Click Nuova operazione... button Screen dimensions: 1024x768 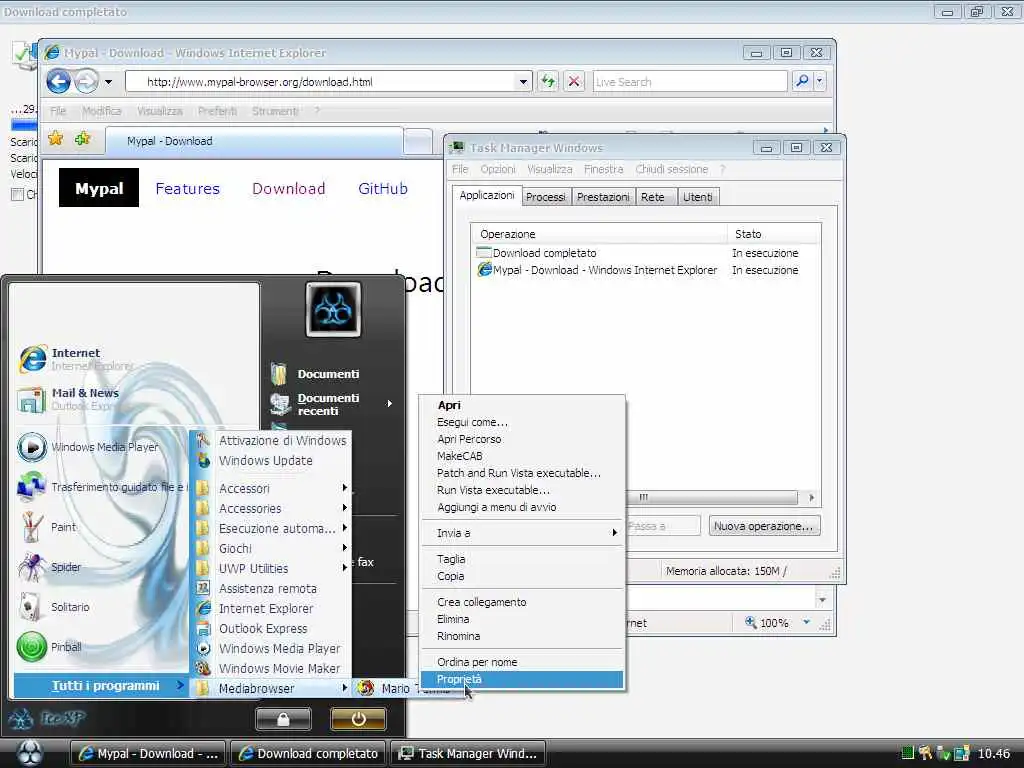click(763, 526)
